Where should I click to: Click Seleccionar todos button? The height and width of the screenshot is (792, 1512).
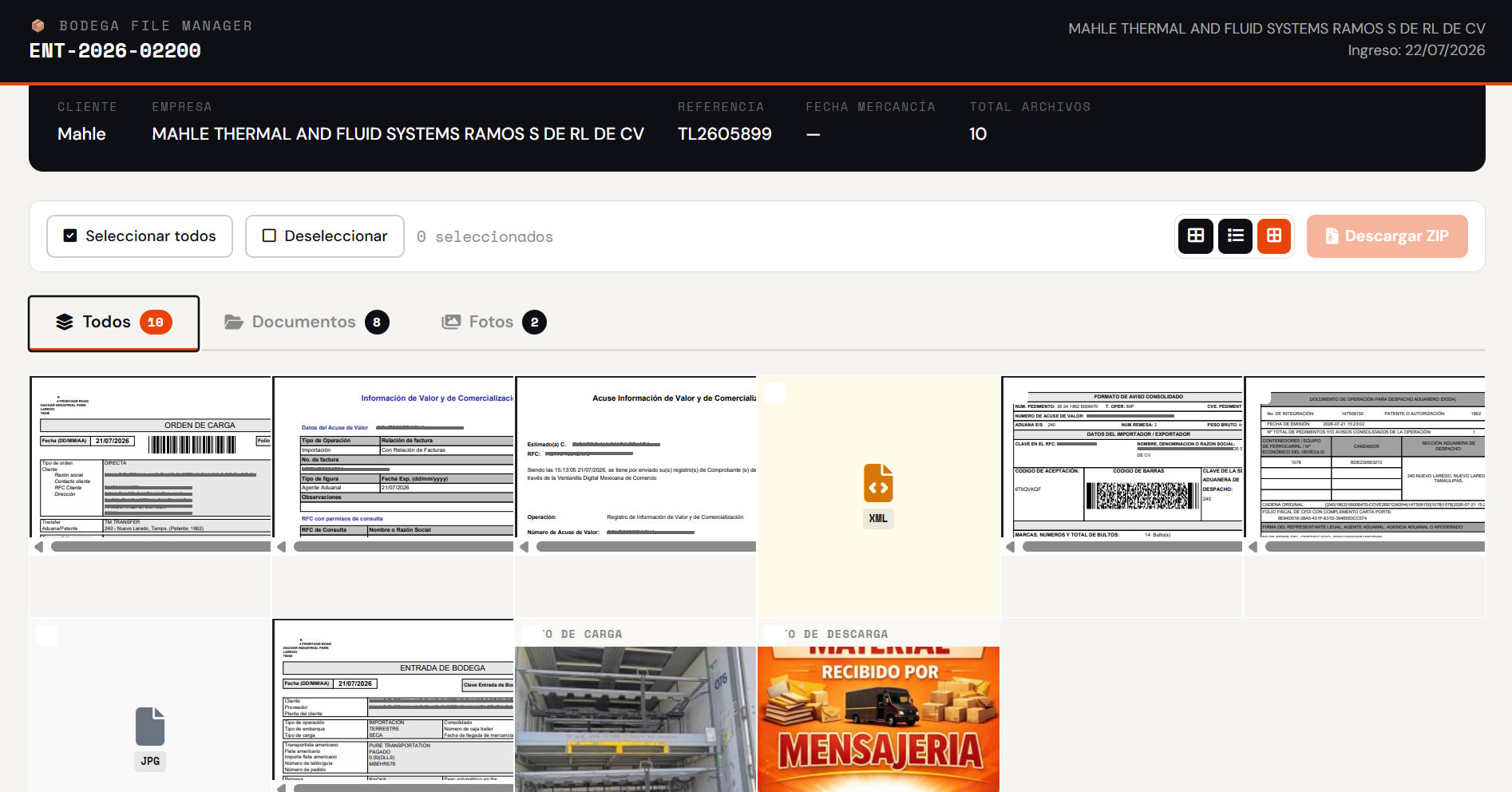tap(140, 236)
